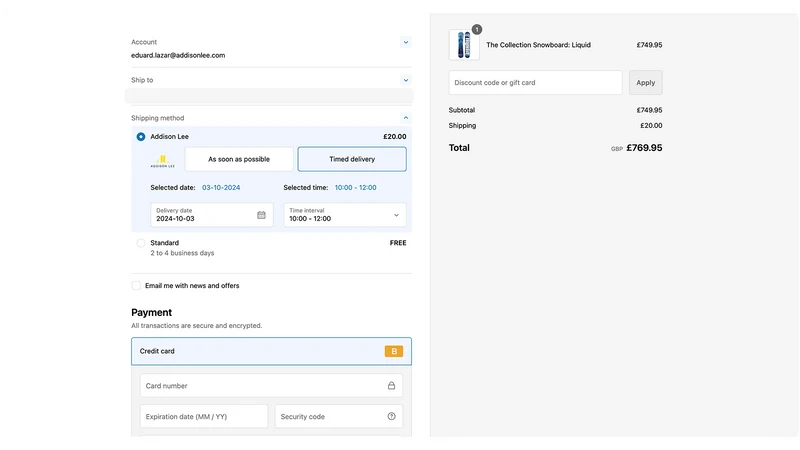This screenshot has height=450, width=800.
Task: Open the snowboard product thumbnail
Action: 464,45
